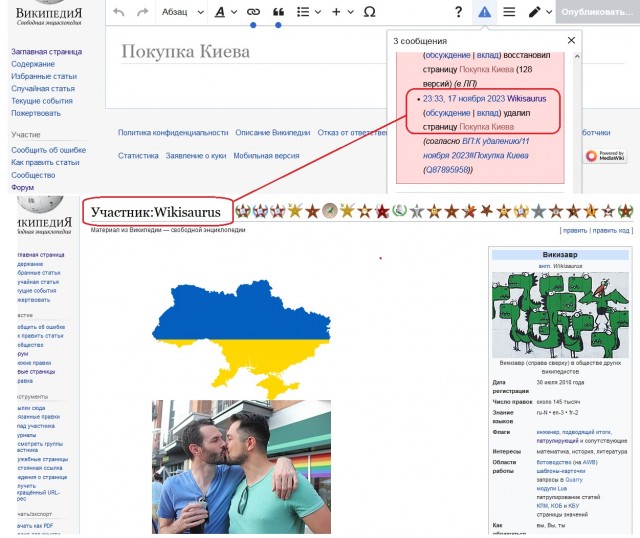The image size is (640, 538).
Task: Open the Заявление о куки footer link
Action: (x=196, y=156)
